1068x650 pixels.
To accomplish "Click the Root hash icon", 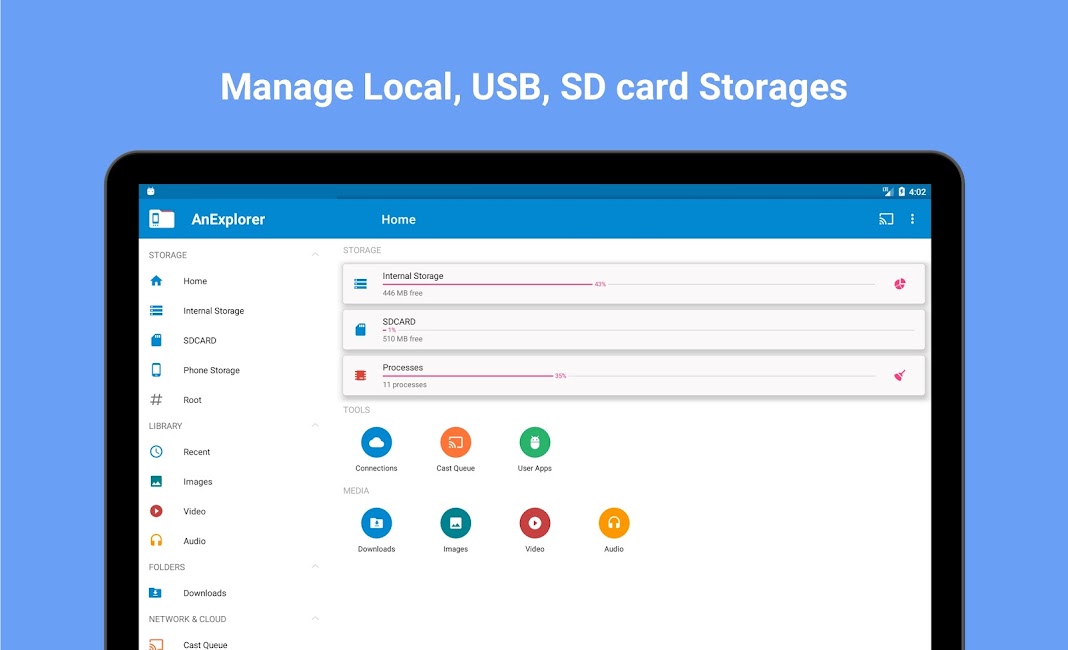I will click(x=156, y=400).
